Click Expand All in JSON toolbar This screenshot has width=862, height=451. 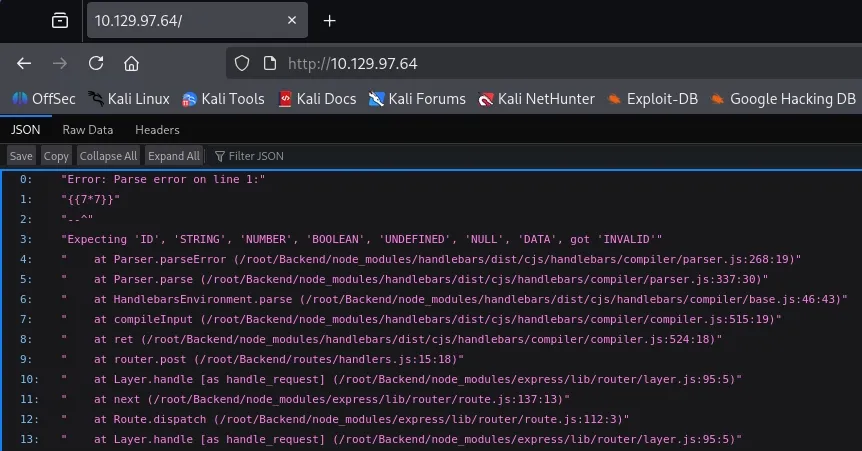tap(174, 156)
